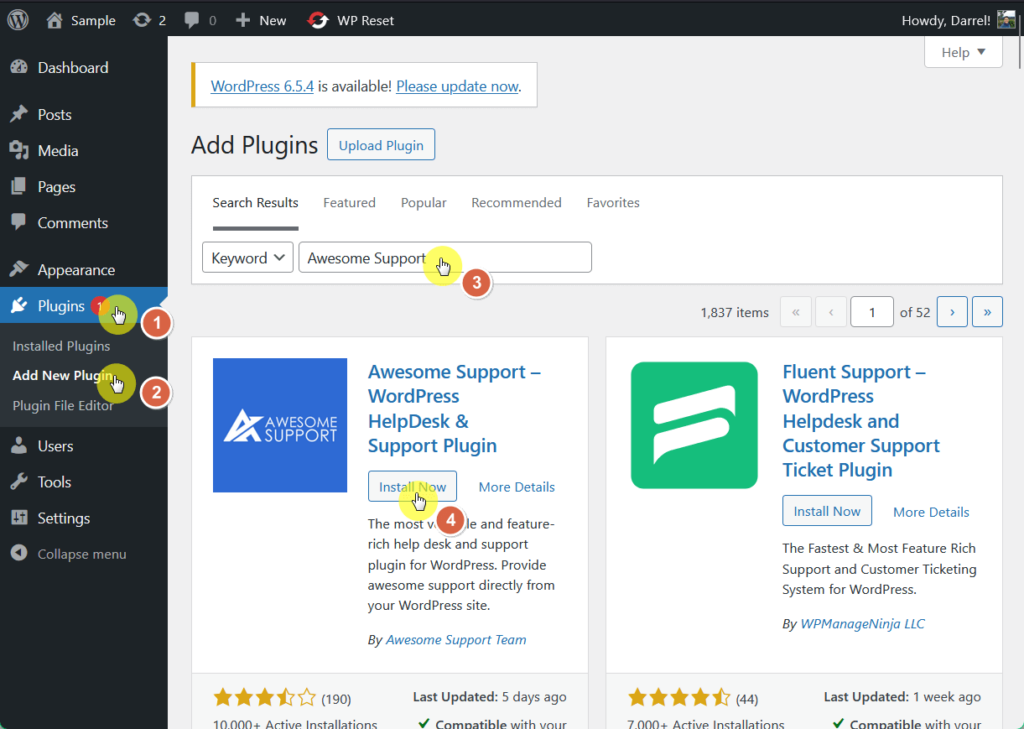
Task: Install Now the Awesome Support plugin
Action: tap(412, 487)
